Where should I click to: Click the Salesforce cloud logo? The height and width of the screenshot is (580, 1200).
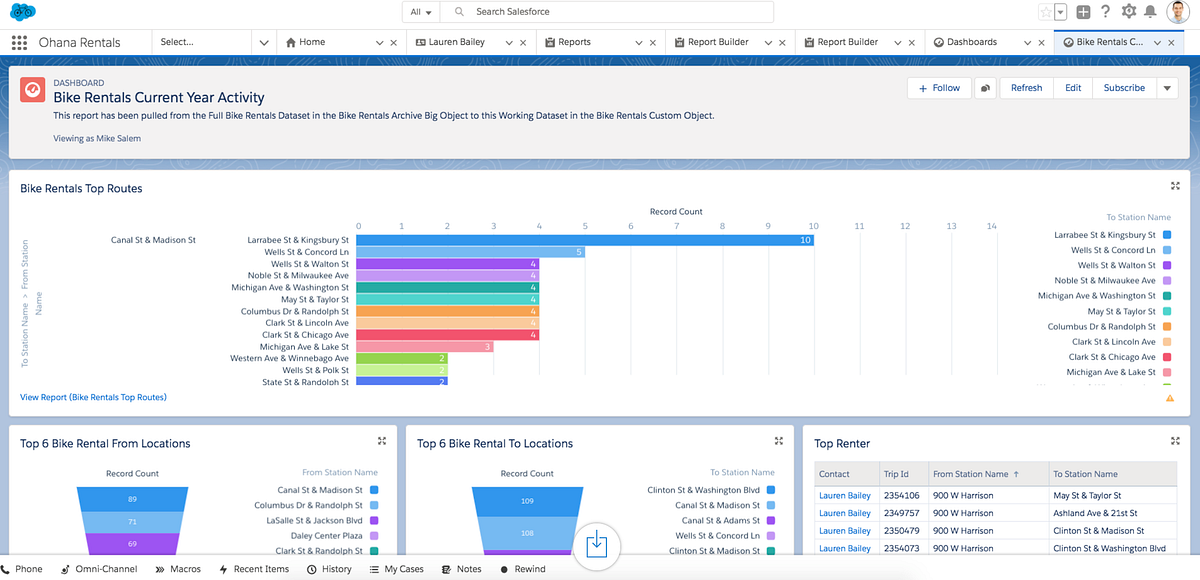[22, 12]
